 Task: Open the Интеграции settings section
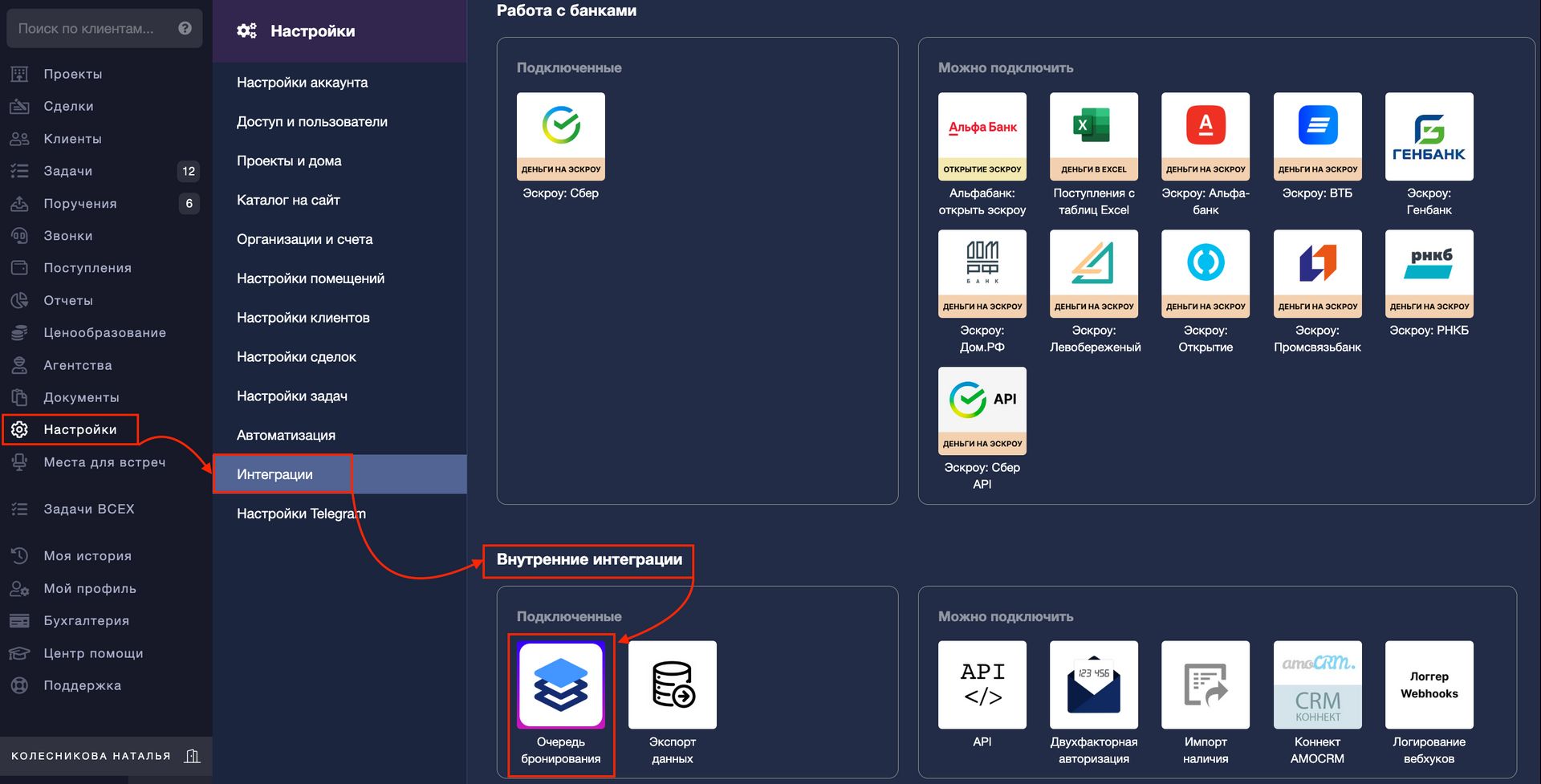275,474
